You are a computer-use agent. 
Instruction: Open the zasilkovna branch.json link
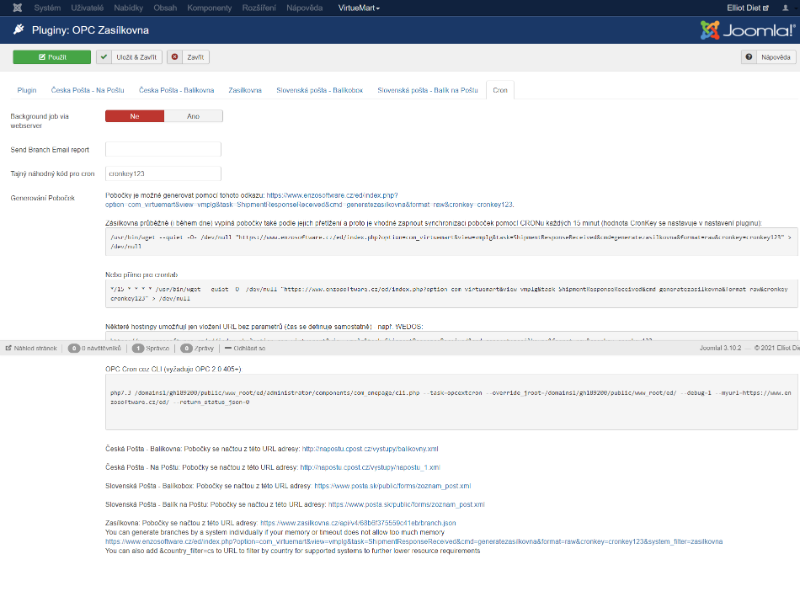(x=358, y=523)
